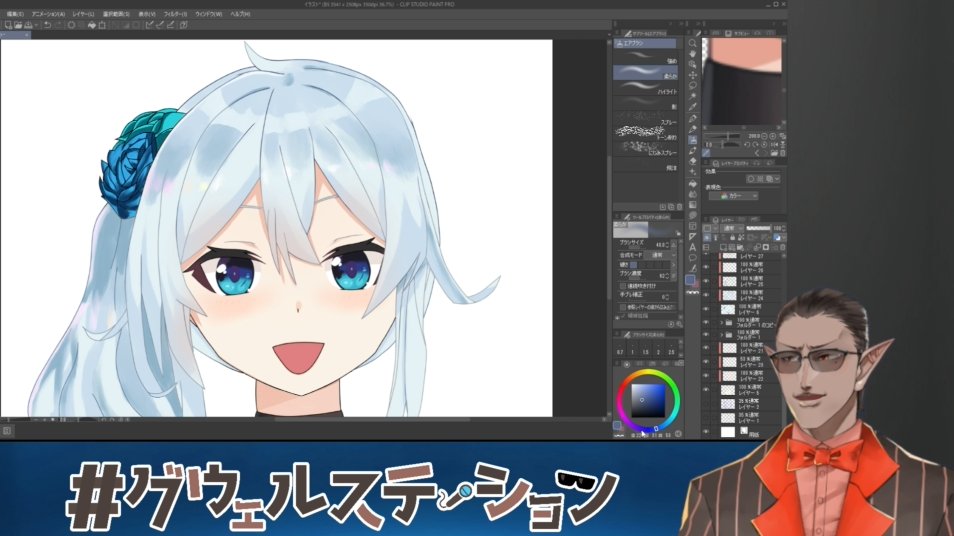954x536 pixels.
Task: Open the 選択範囲 menu
Action: tap(116, 13)
